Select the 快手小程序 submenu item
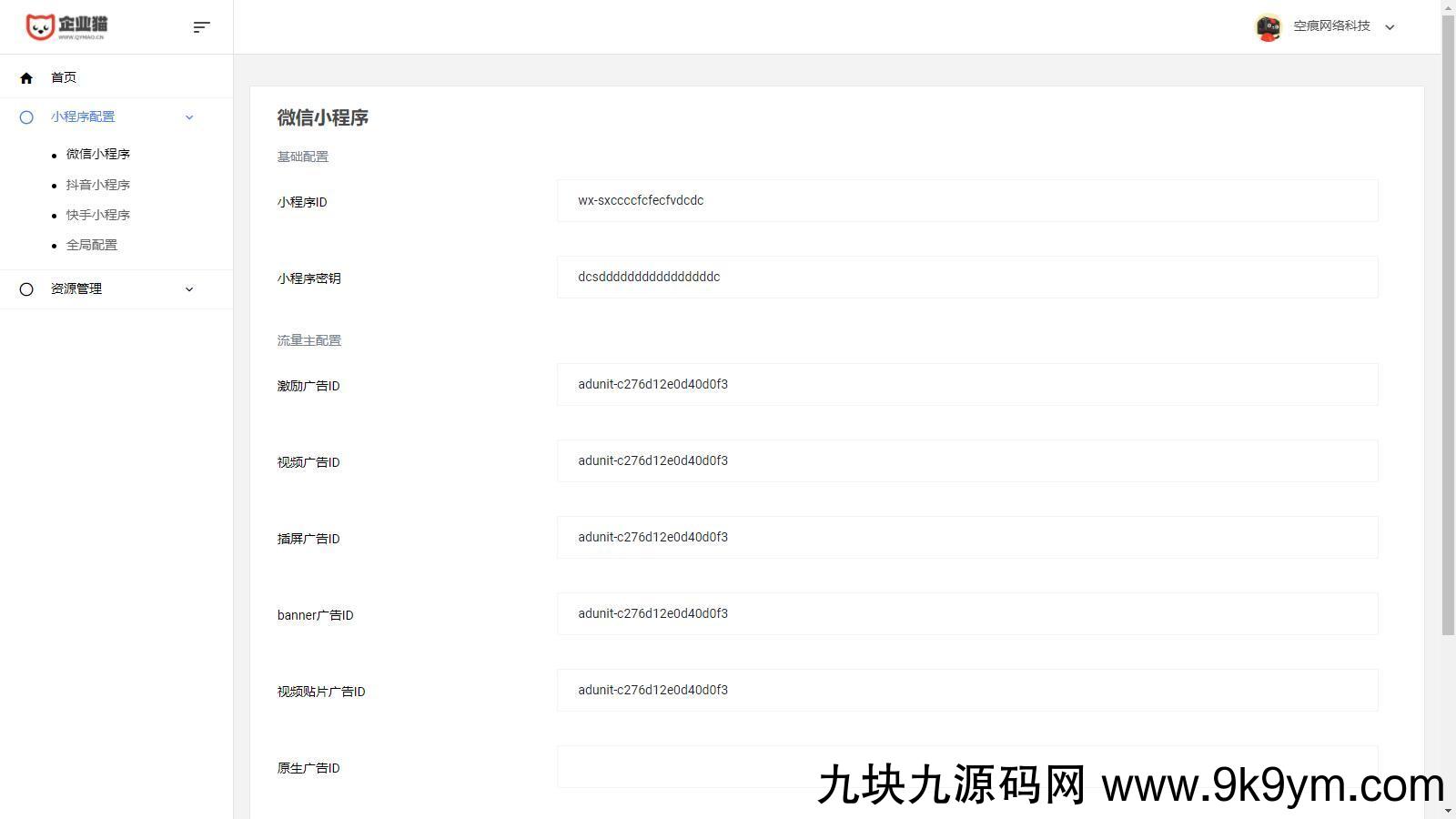 click(x=98, y=215)
